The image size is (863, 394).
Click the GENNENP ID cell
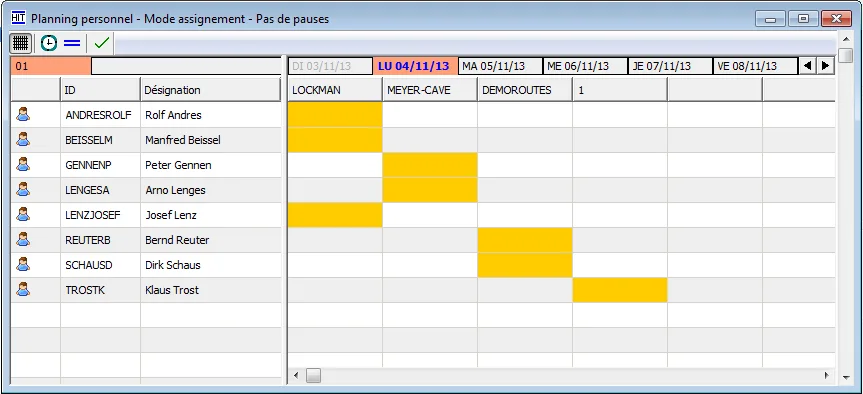tap(100, 165)
